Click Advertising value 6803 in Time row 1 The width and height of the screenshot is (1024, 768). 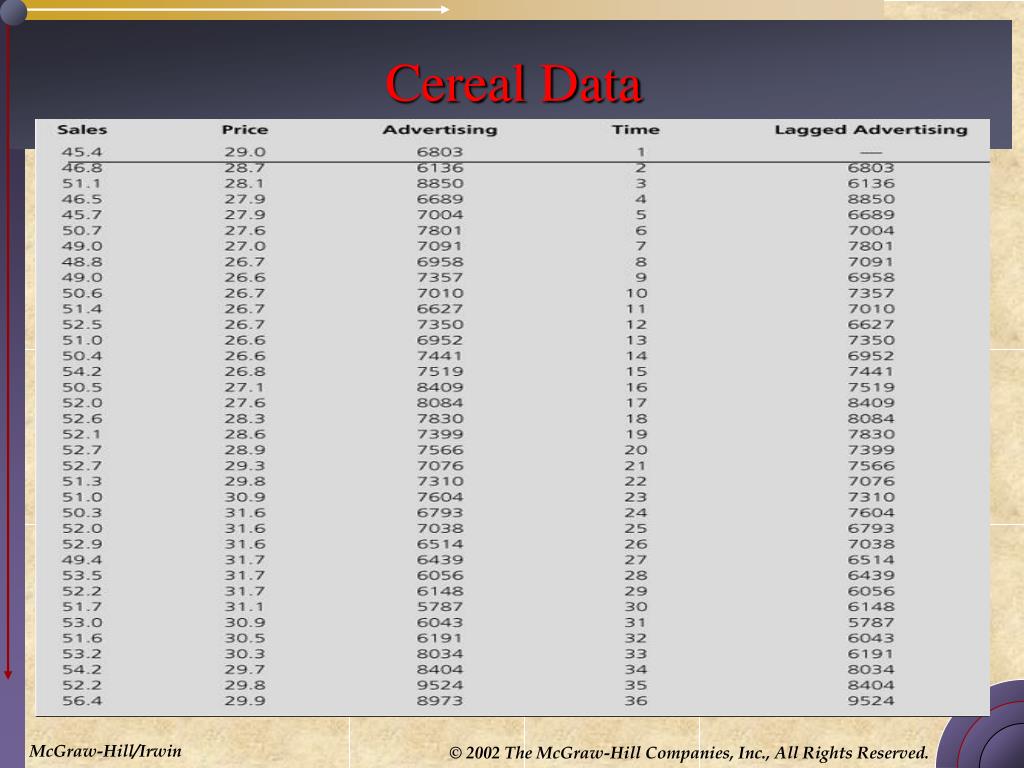440,152
